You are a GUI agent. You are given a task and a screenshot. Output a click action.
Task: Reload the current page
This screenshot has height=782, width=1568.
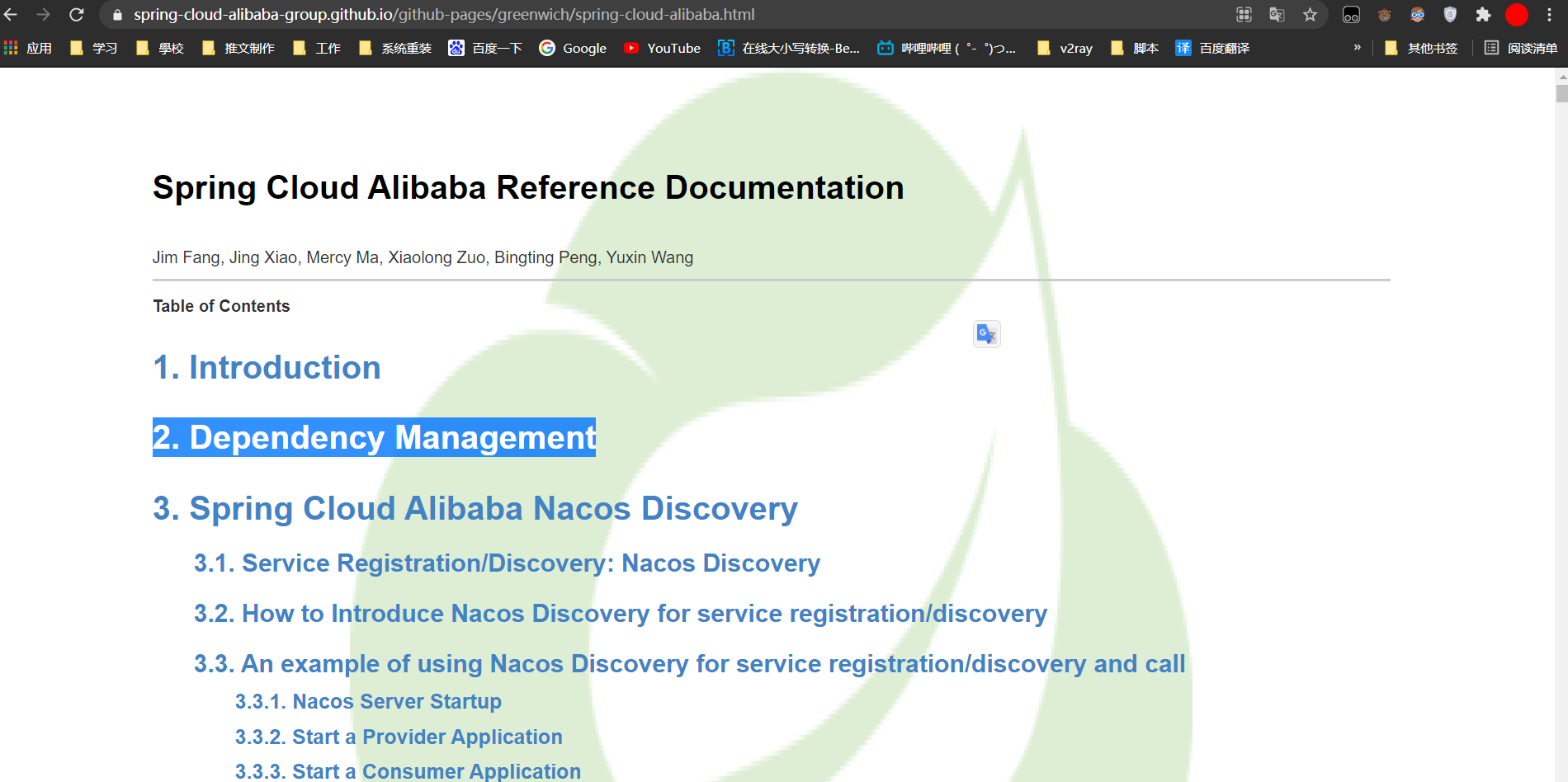(77, 15)
